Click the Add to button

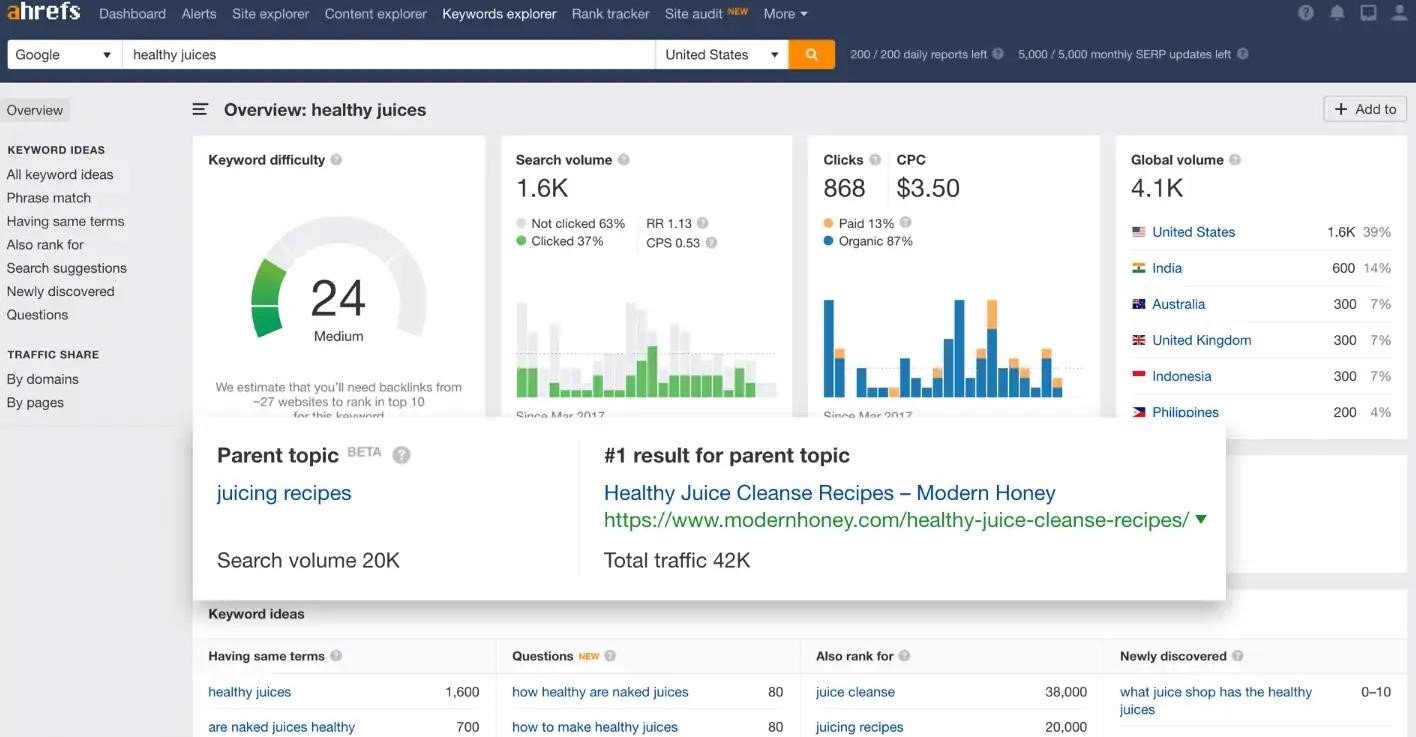coord(1364,109)
